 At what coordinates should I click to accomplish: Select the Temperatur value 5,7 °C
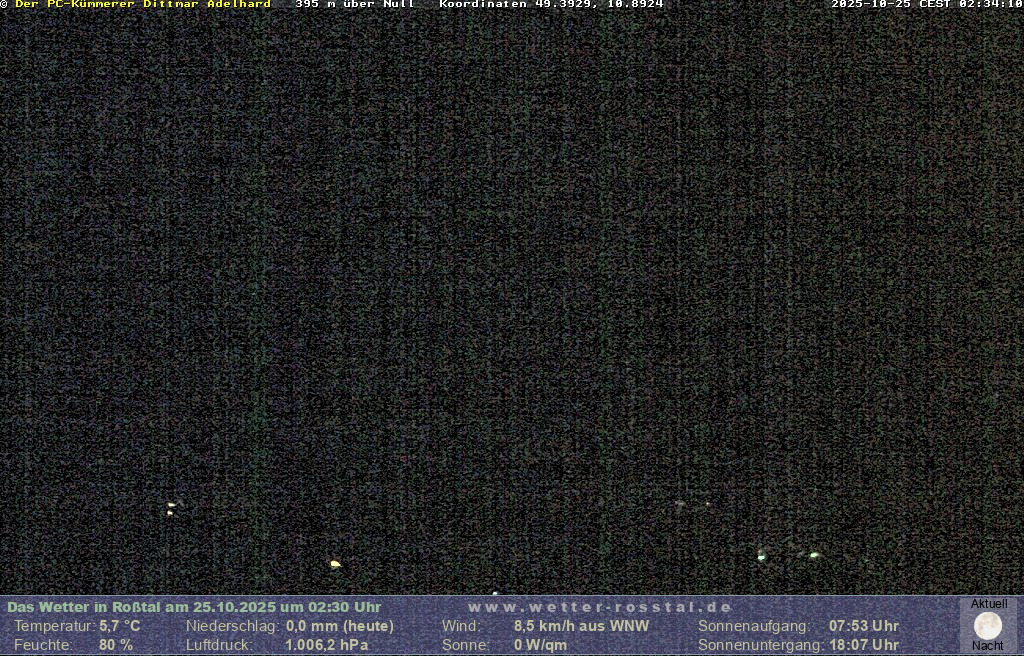(x=119, y=626)
